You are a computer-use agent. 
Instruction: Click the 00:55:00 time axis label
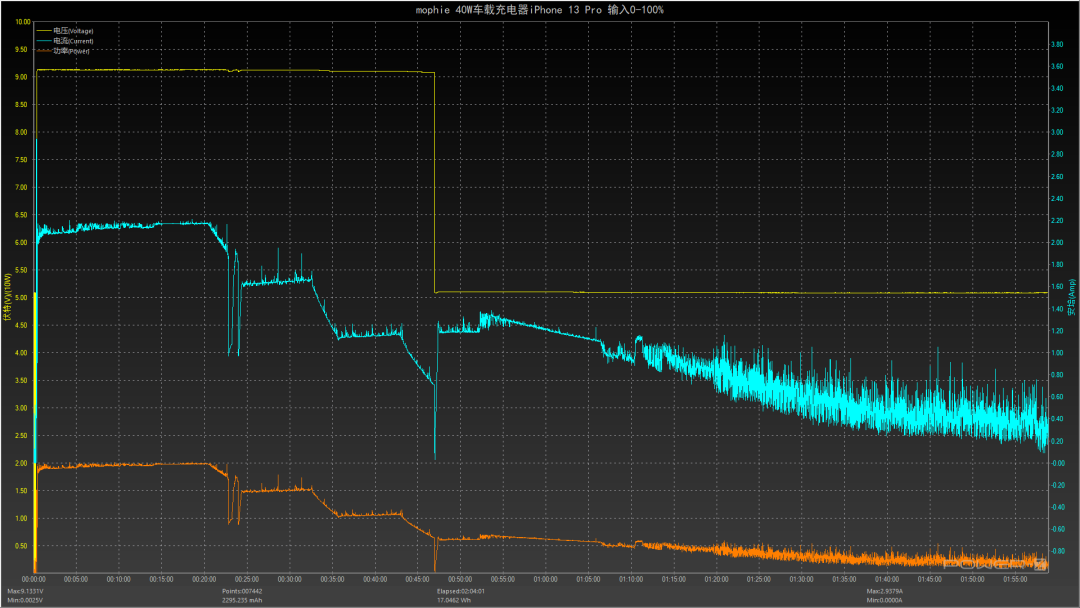[503, 580]
